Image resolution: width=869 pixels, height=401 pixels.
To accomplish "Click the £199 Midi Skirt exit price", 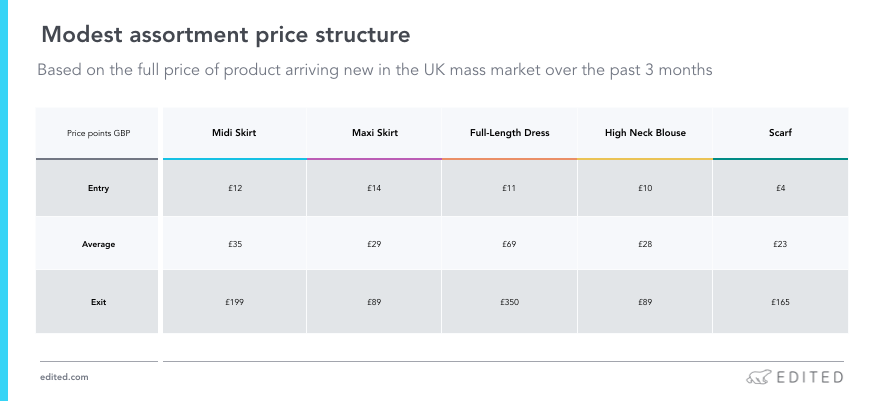I will click(234, 302).
